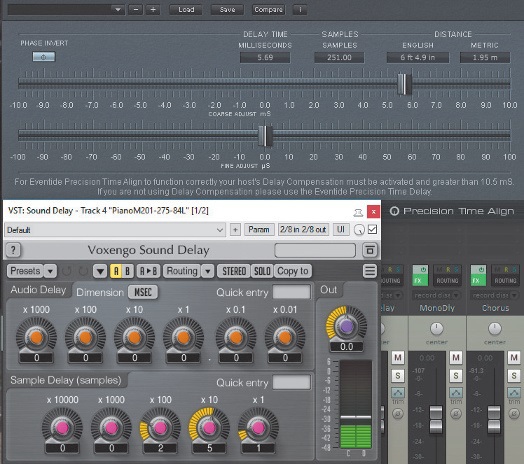Click the Sample Delay Quick entry field
Image resolution: width=524 pixels, height=464 pixels.
coord(291,382)
